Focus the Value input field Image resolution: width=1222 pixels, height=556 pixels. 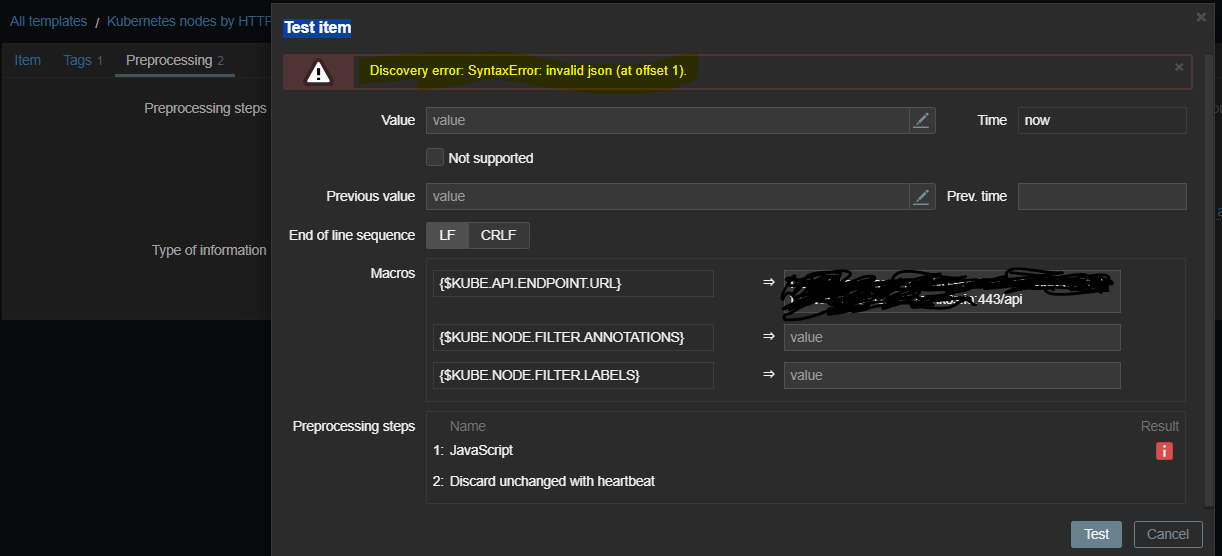click(668, 120)
